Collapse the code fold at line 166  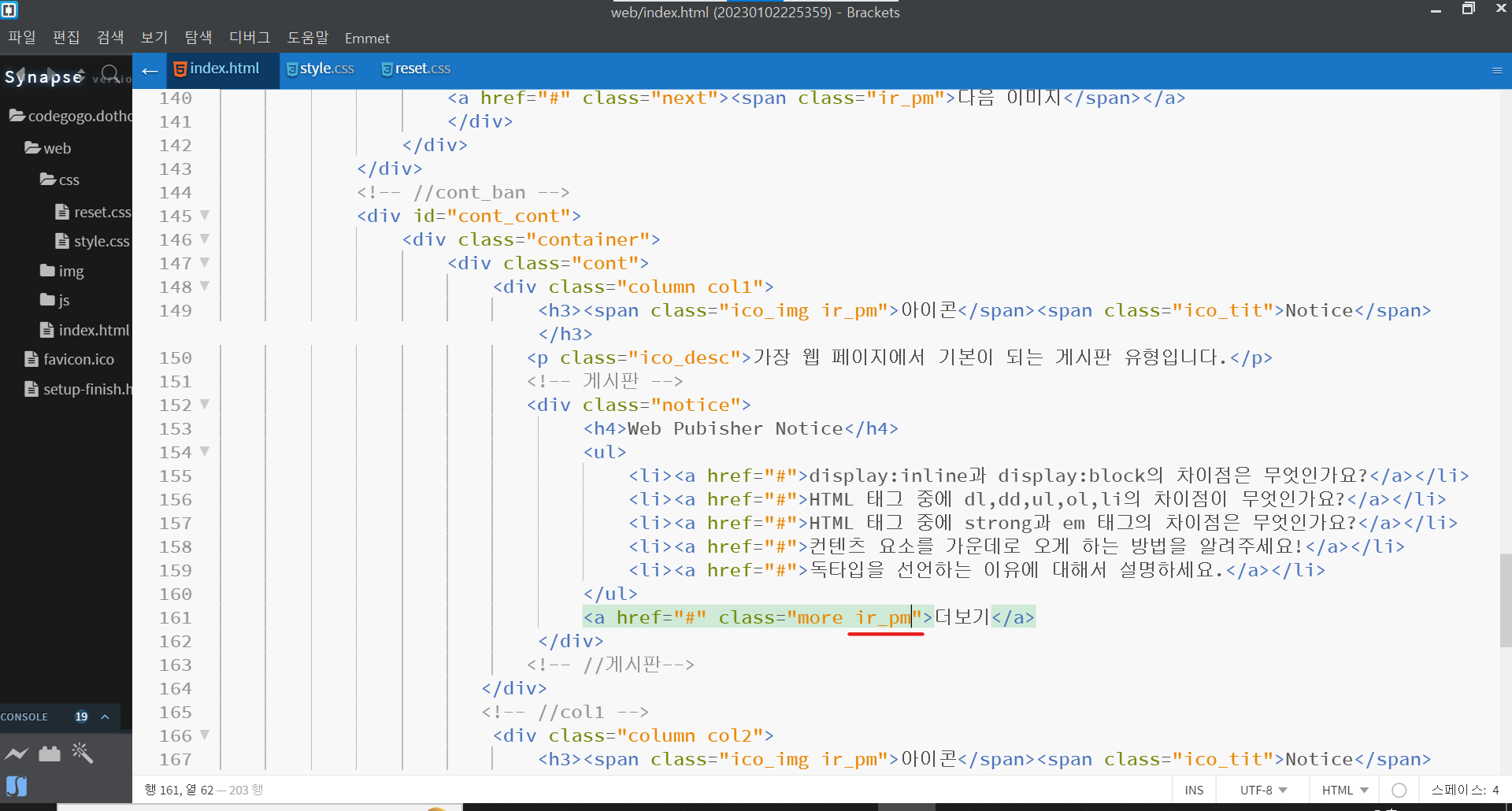[x=205, y=735]
